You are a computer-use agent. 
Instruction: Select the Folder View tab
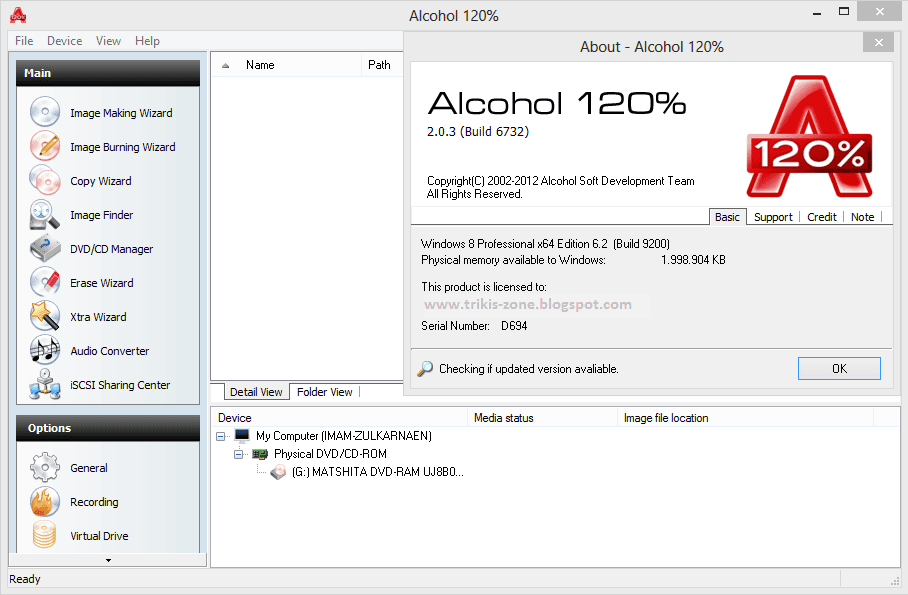point(324,392)
